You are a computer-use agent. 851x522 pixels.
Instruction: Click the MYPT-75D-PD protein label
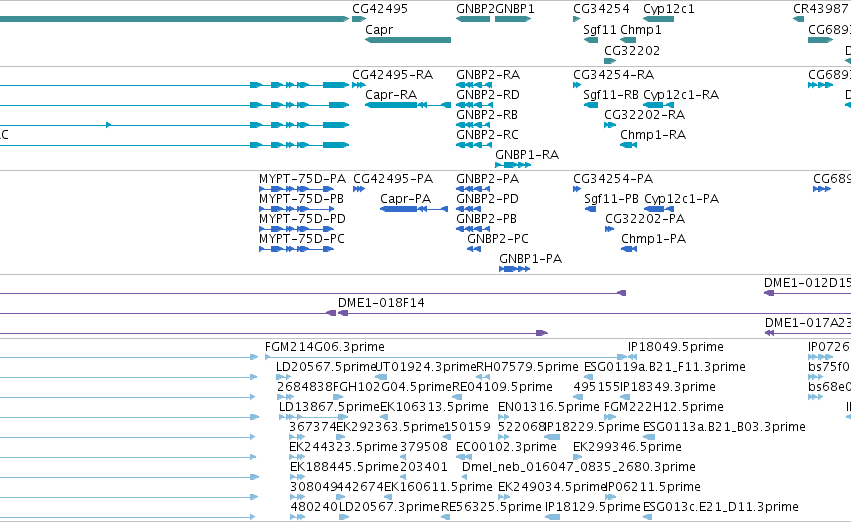[x=302, y=219]
